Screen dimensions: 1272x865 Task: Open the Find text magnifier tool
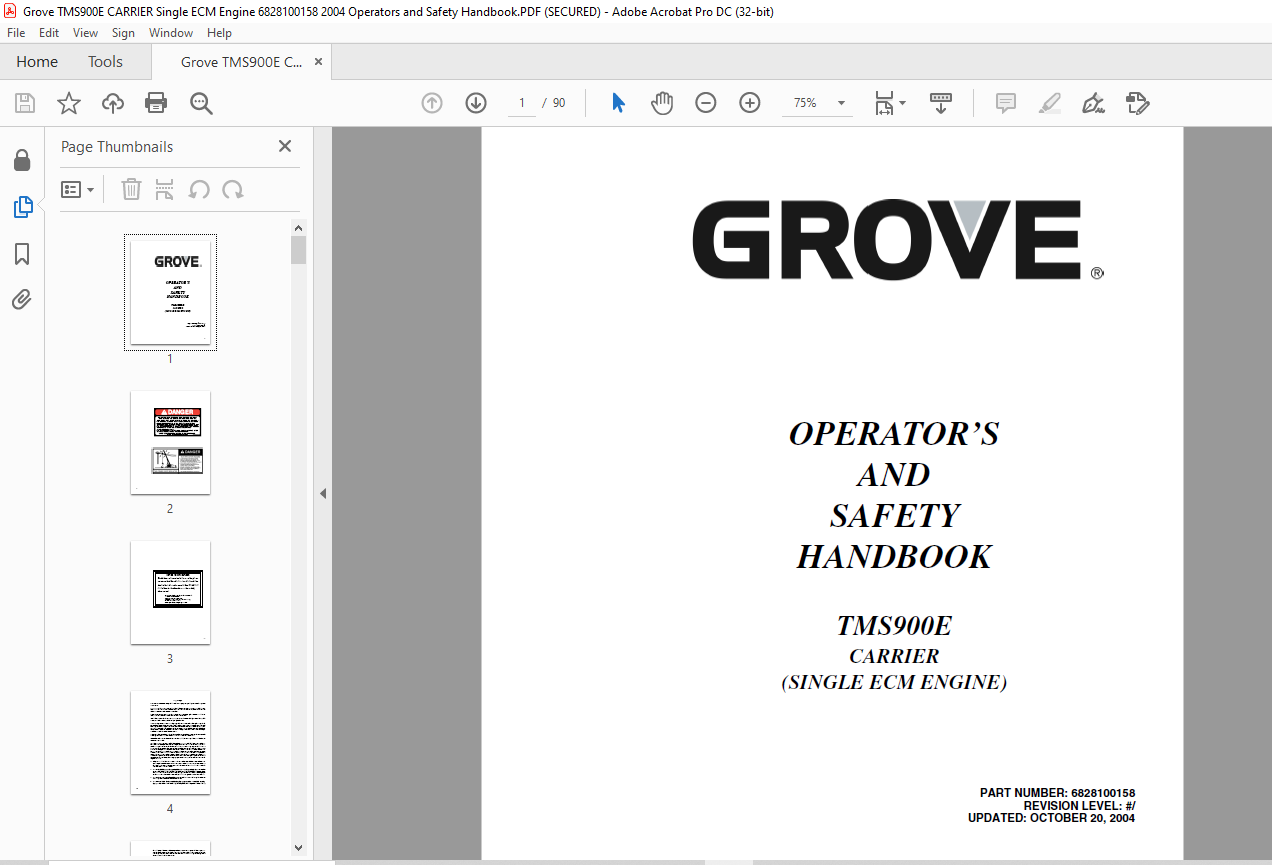pyautogui.click(x=201, y=103)
